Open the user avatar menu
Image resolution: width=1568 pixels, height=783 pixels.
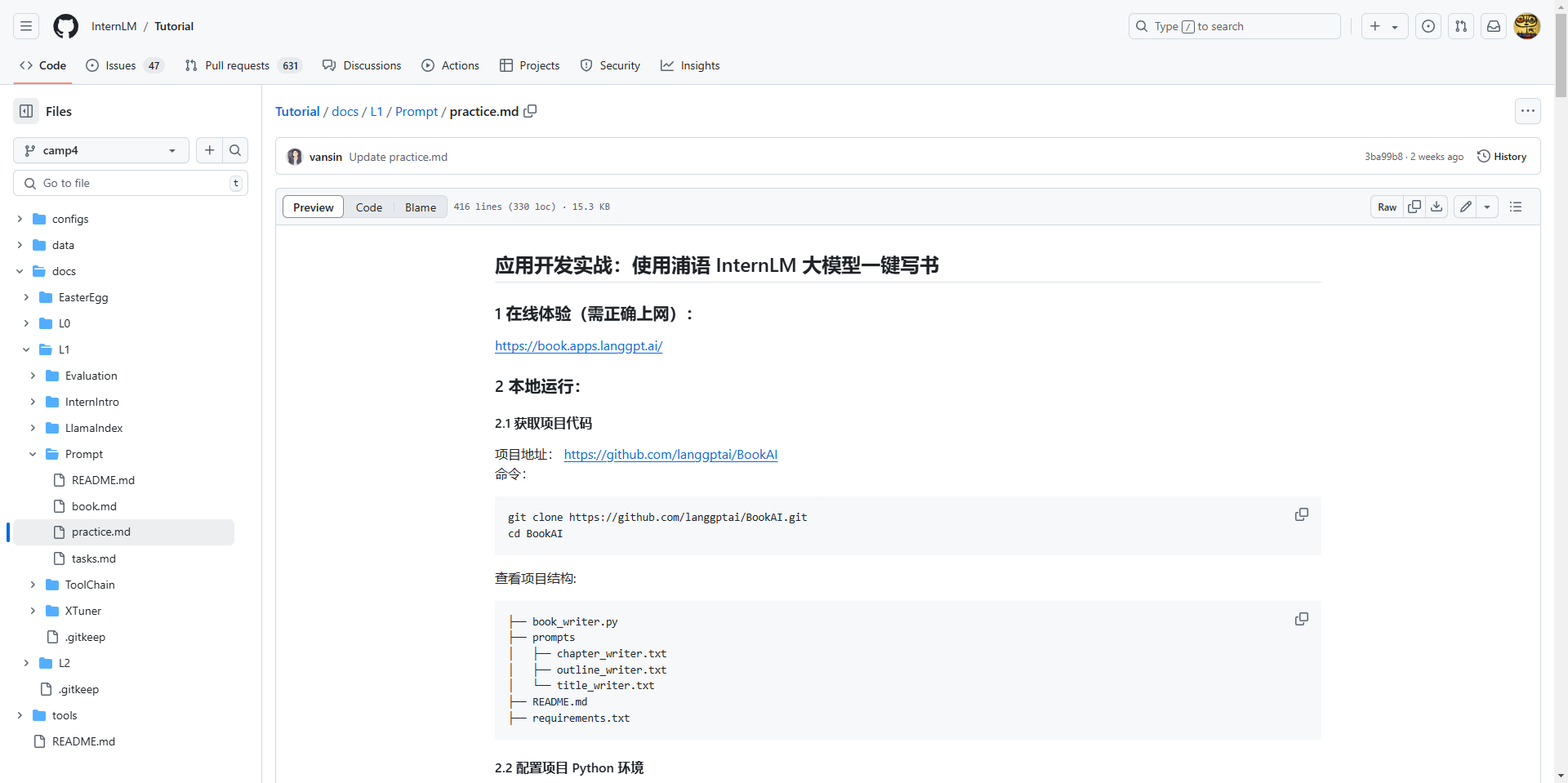[x=1527, y=26]
